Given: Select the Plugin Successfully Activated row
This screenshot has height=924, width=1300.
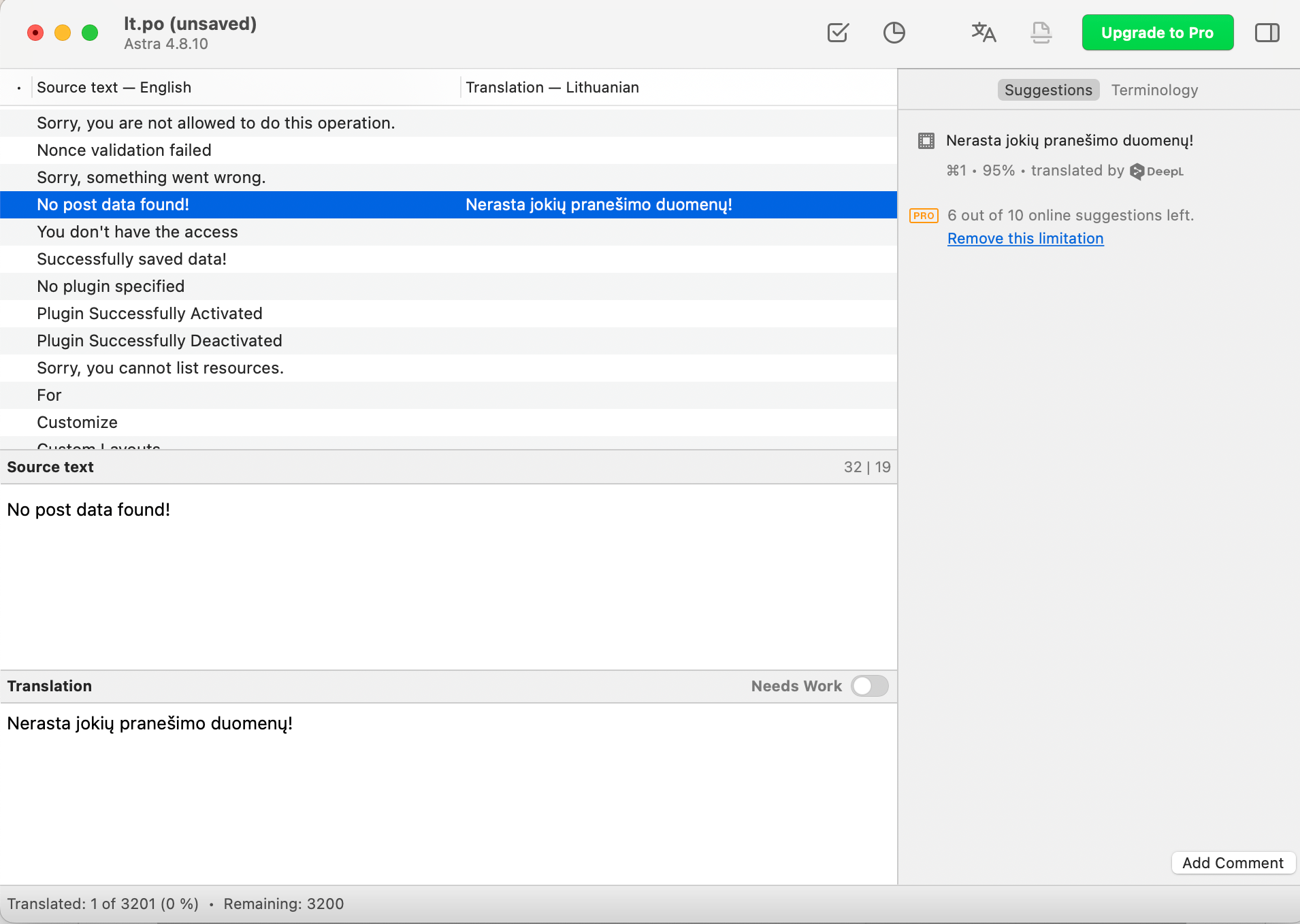Looking at the screenshot, I should tap(149, 313).
